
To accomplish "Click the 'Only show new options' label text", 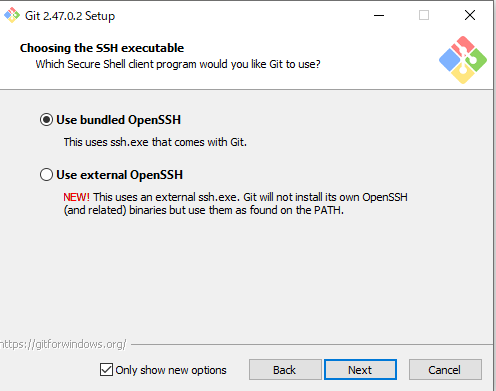I will click(x=171, y=370).
